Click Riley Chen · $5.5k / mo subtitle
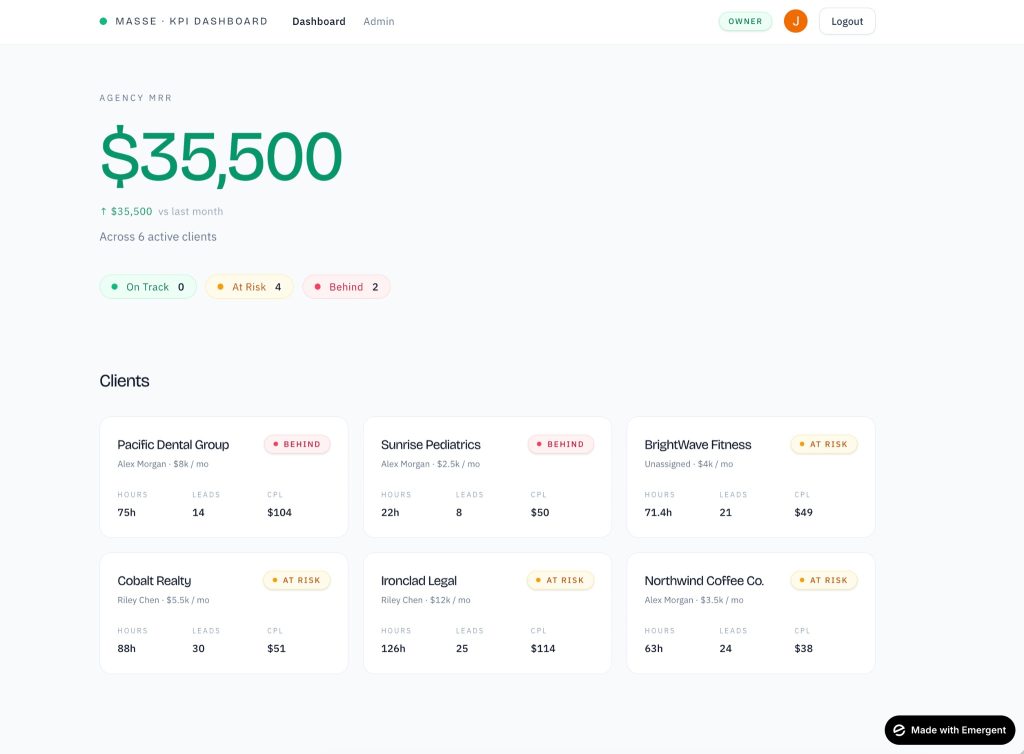This screenshot has width=1024, height=754. [163, 600]
